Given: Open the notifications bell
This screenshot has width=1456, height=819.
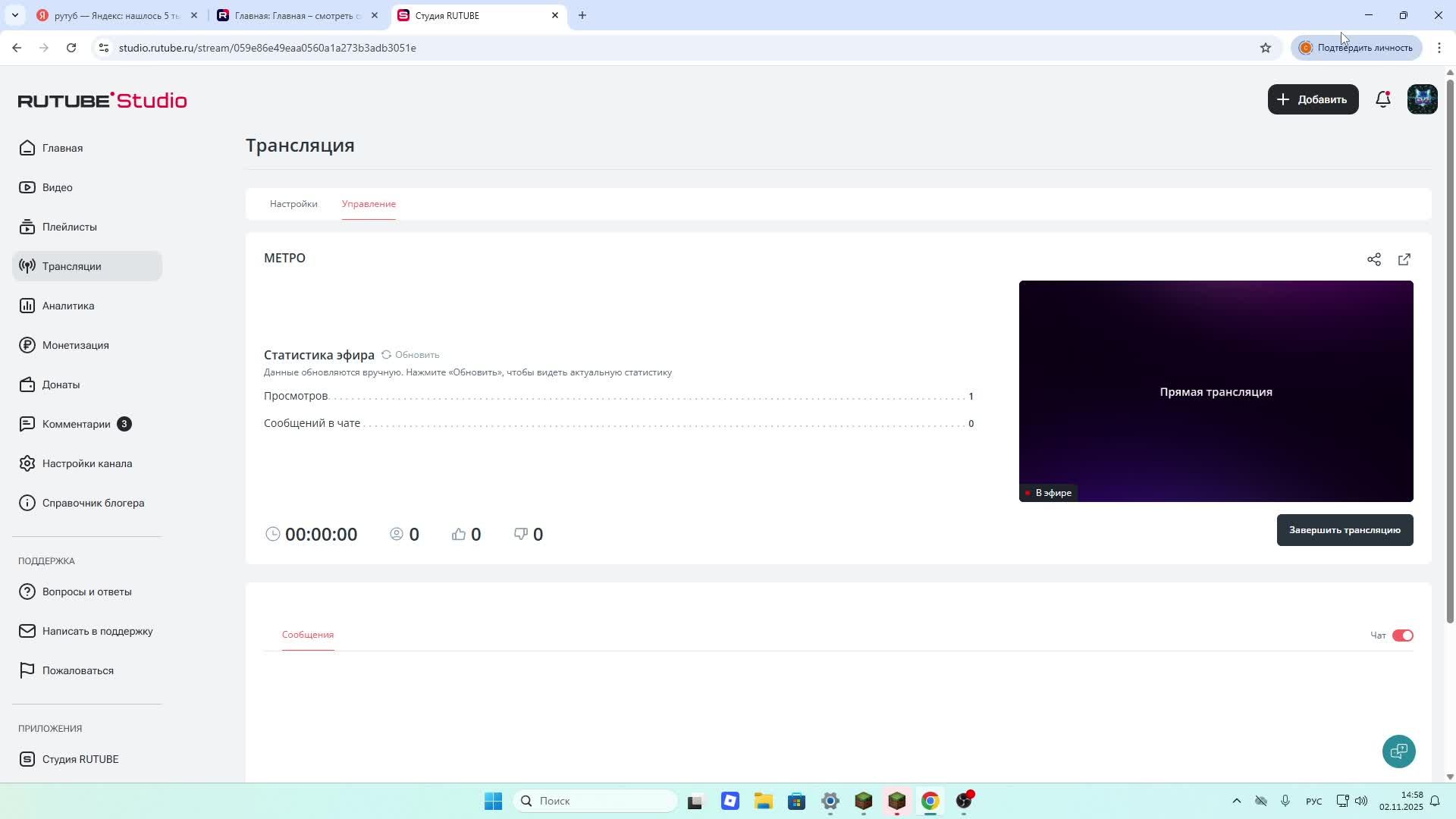Looking at the screenshot, I should [x=1382, y=99].
